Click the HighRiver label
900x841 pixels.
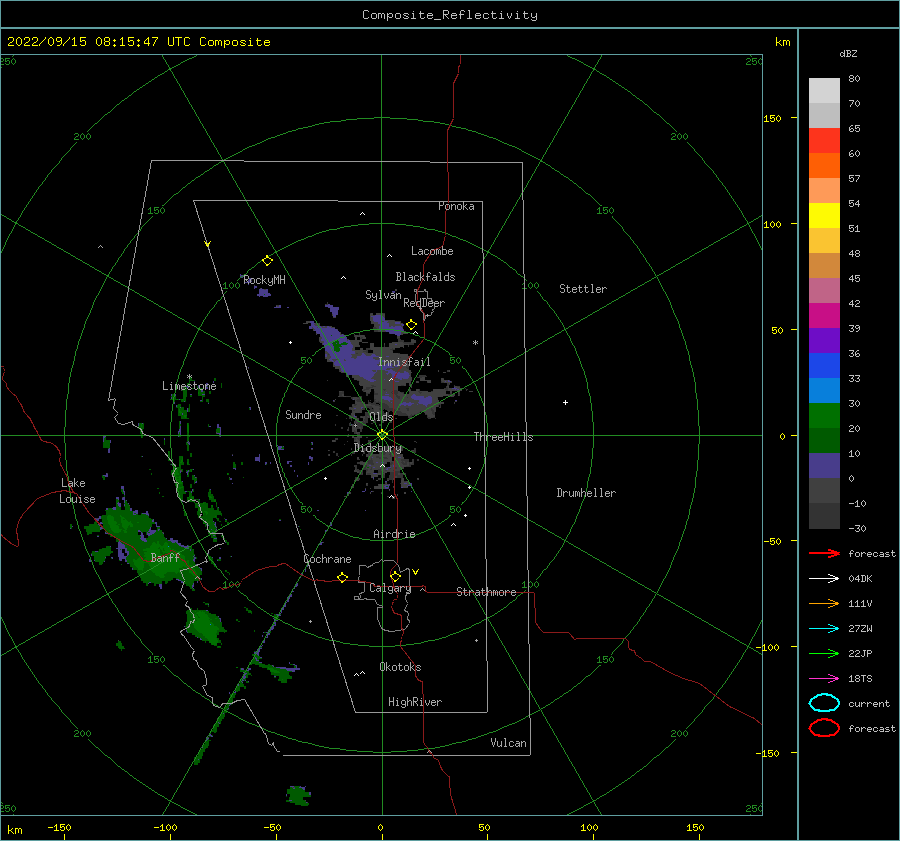pyautogui.click(x=415, y=702)
